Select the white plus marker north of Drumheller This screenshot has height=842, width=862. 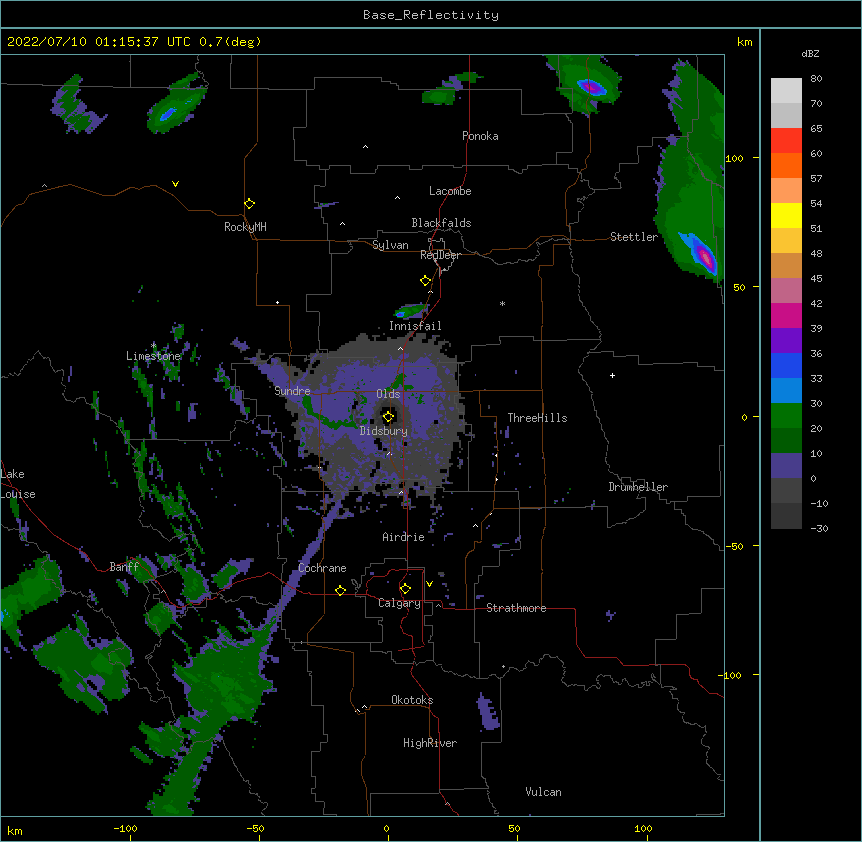point(612,375)
